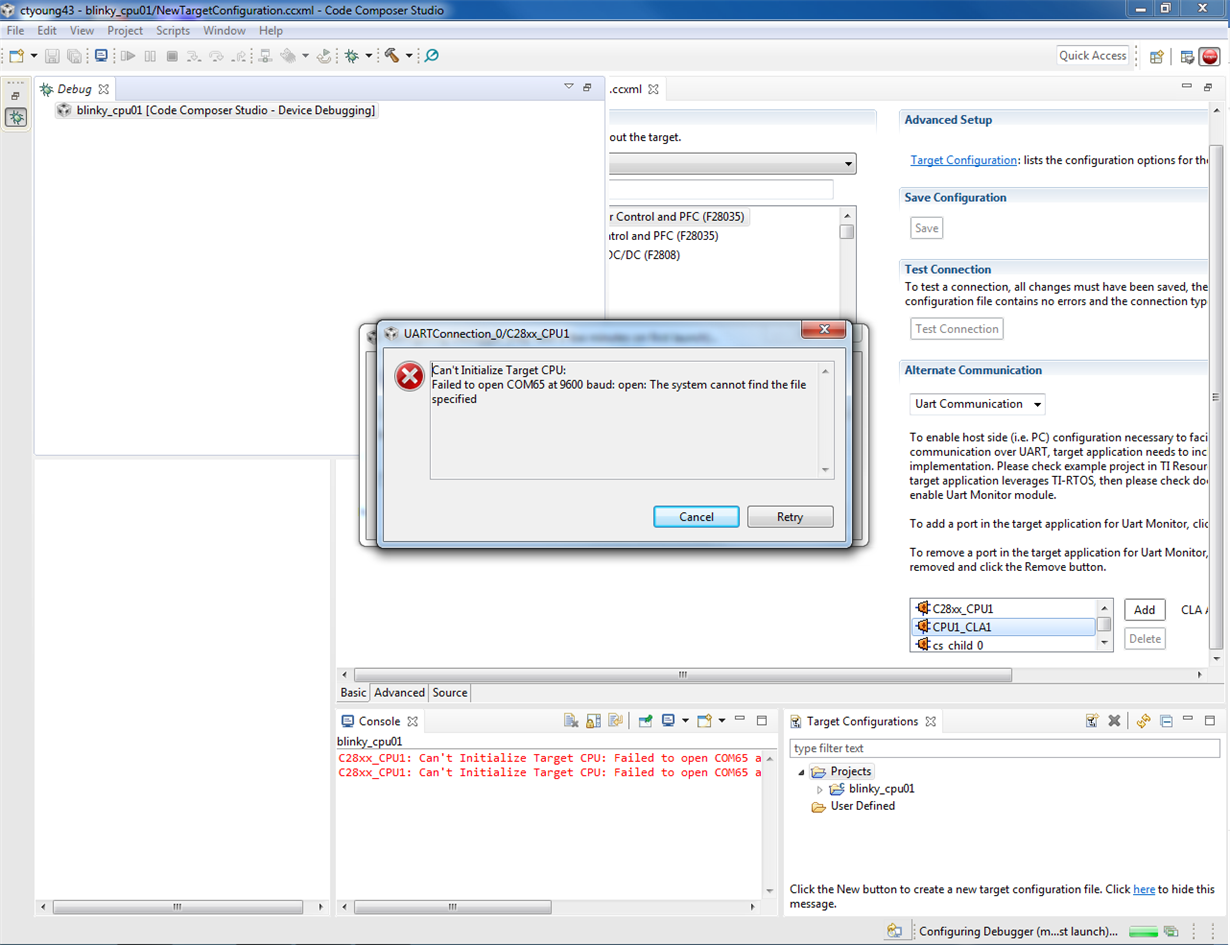Click New Target Configuration icon
Image resolution: width=1230 pixels, height=945 pixels.
(1092, 721)
